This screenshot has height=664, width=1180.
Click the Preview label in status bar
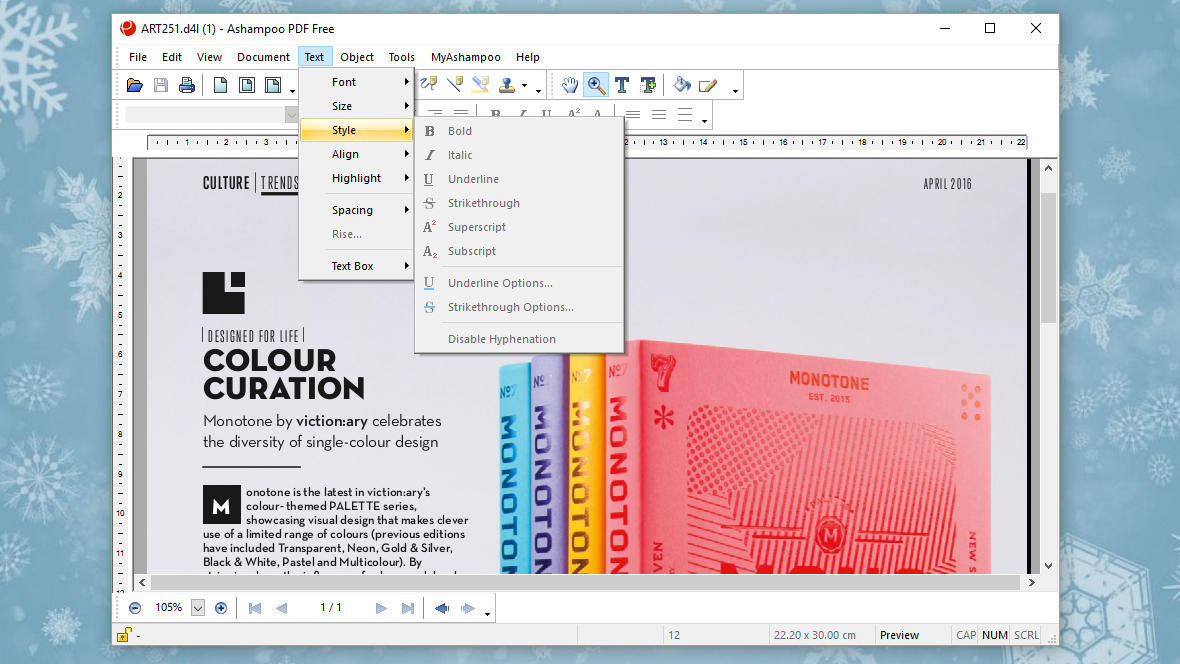899,635
